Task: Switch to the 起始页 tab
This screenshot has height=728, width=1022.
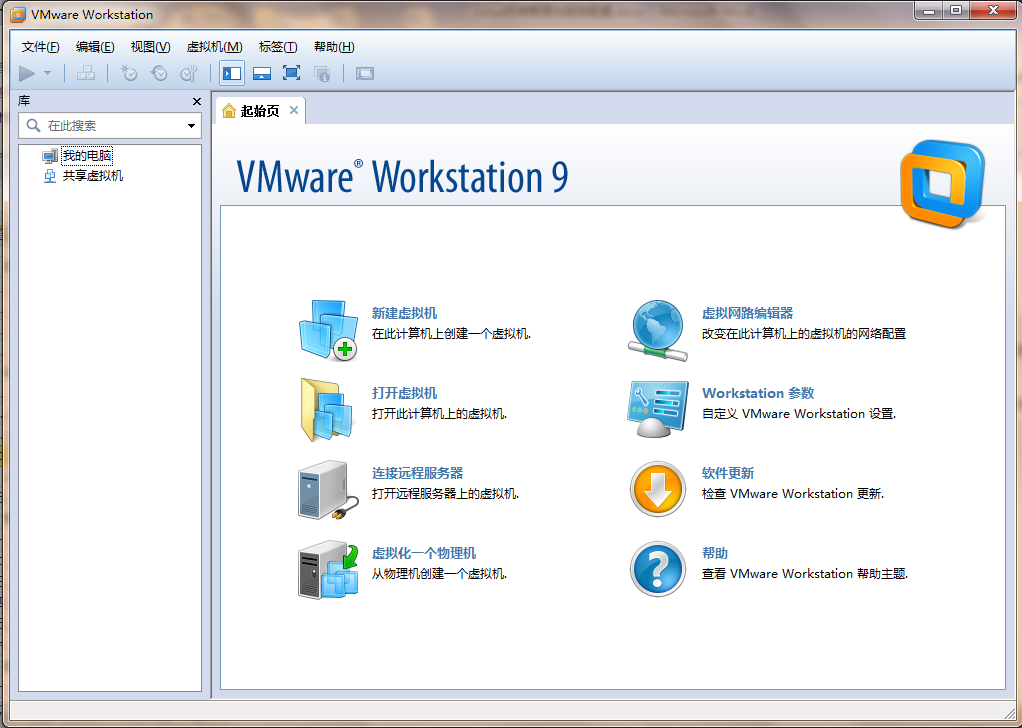Action: tap(259, 111)
